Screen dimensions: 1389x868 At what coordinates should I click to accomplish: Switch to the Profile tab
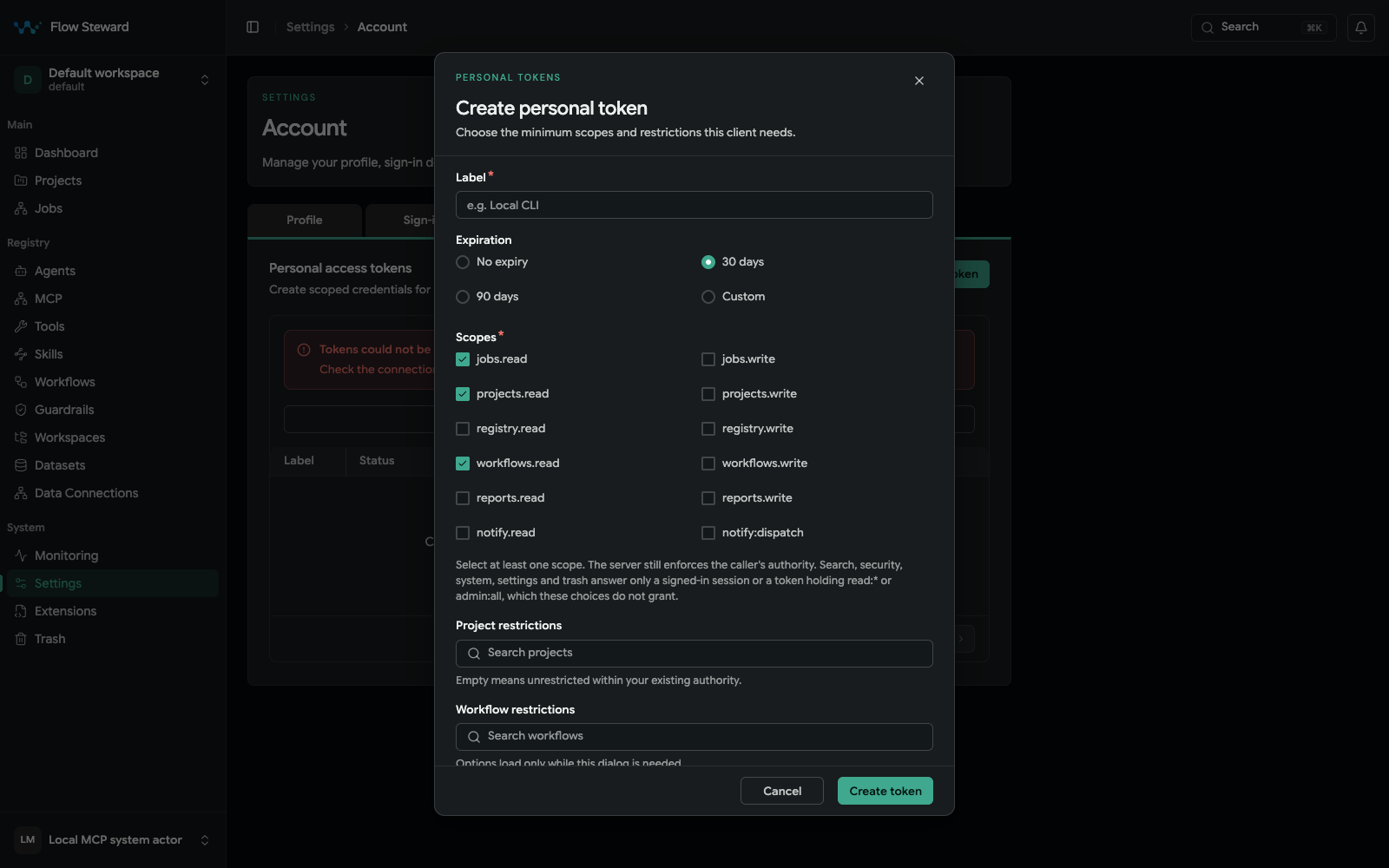pos(305,220)
